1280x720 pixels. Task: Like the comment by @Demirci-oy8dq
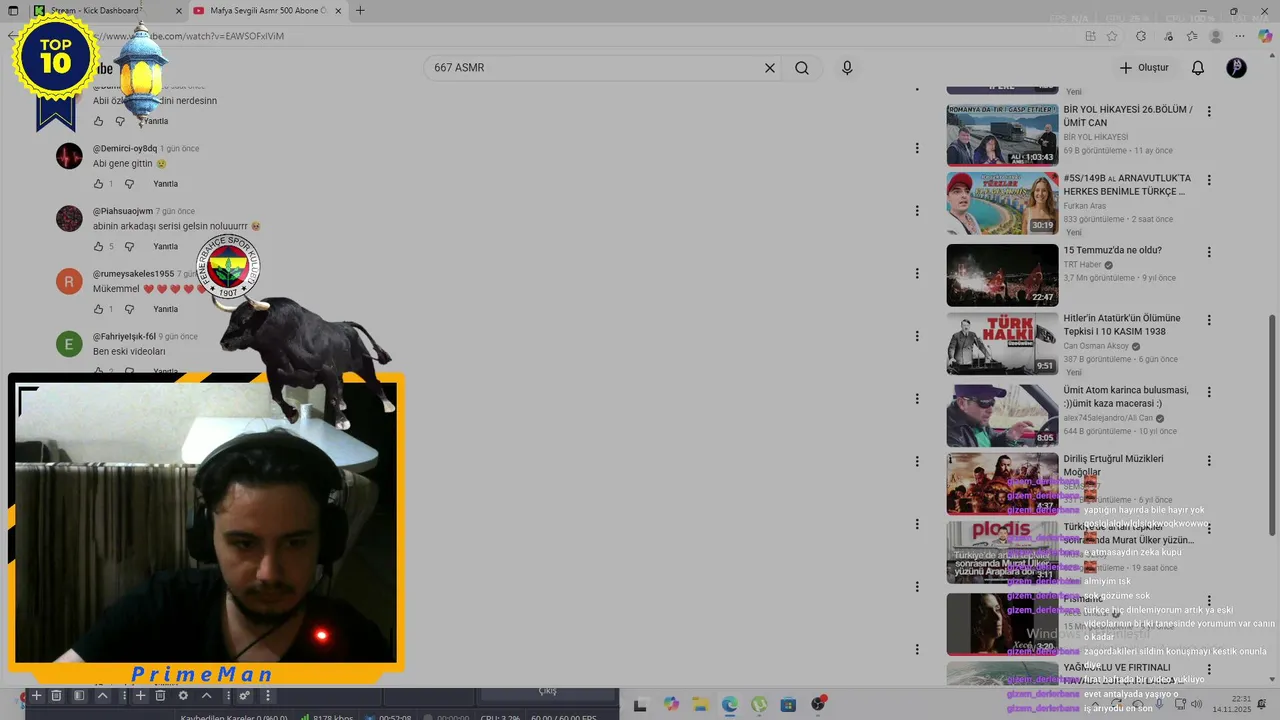click(98, 184)
